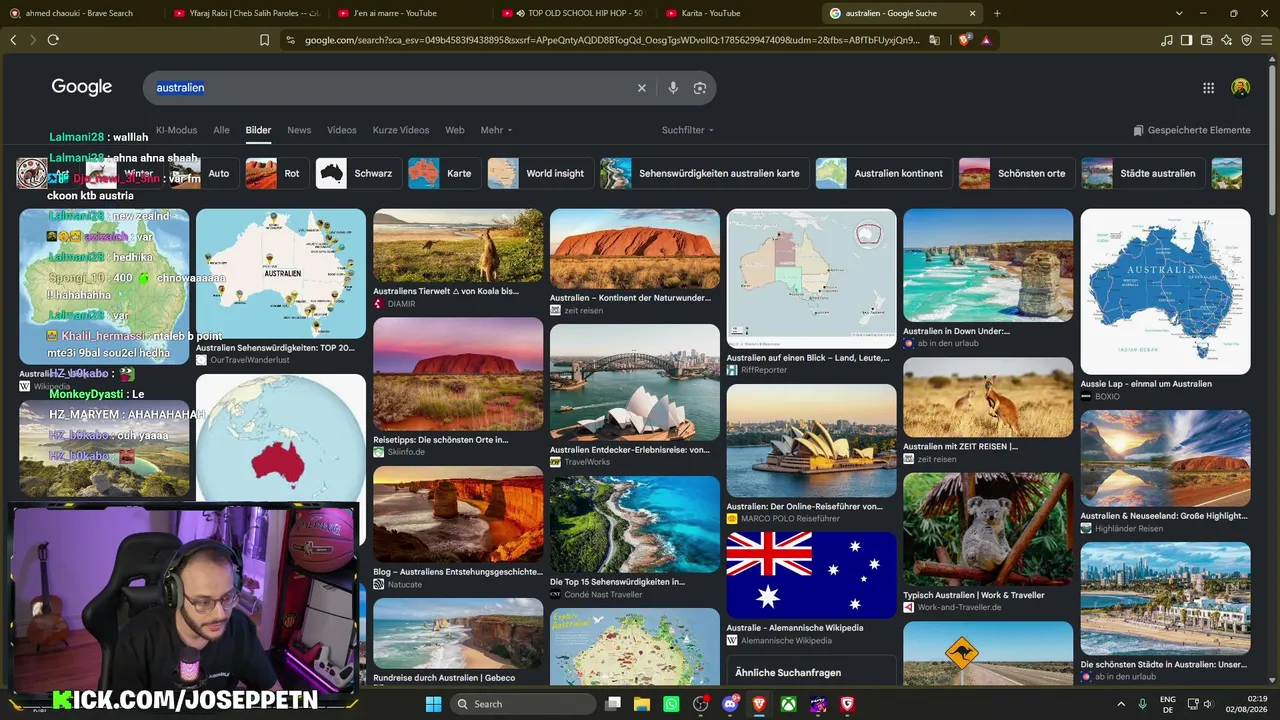Filter images by the Karte chip

pyautogui.click(x=444, y=173)
